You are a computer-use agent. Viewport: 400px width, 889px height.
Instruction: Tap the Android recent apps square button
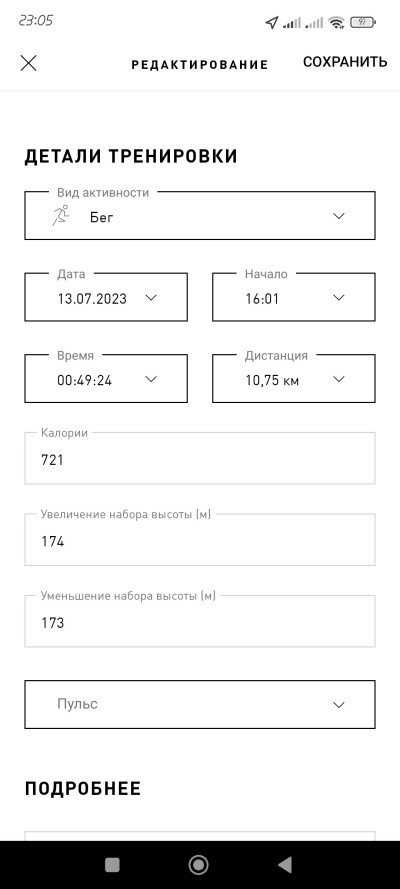[112, 865]
